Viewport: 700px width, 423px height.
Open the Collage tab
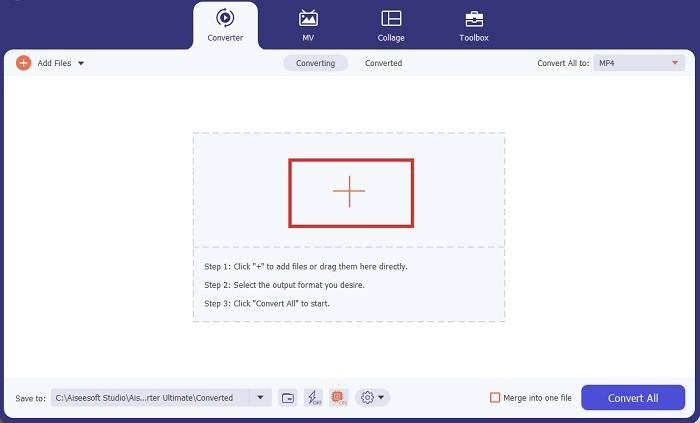pyautogui.click(x=391, y=25)
